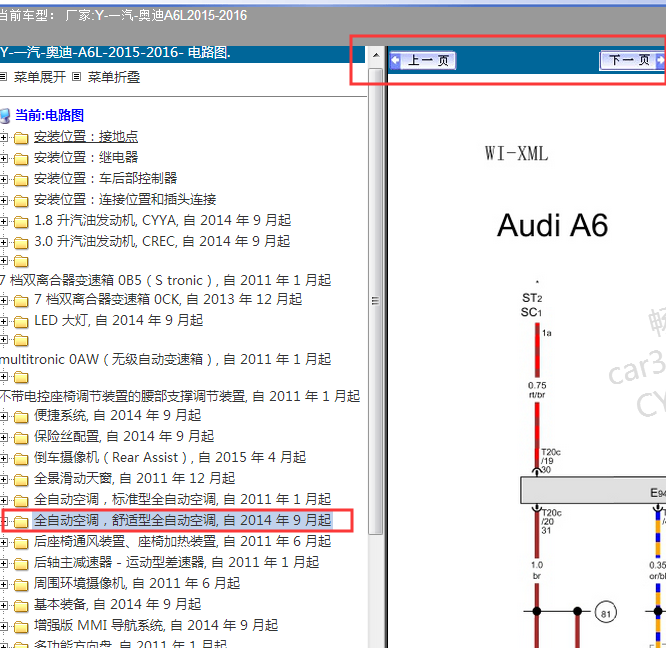This screenshot has width=666, height=648.
Task: Open 基本装备 entry
Action: [x=118, y=604]
